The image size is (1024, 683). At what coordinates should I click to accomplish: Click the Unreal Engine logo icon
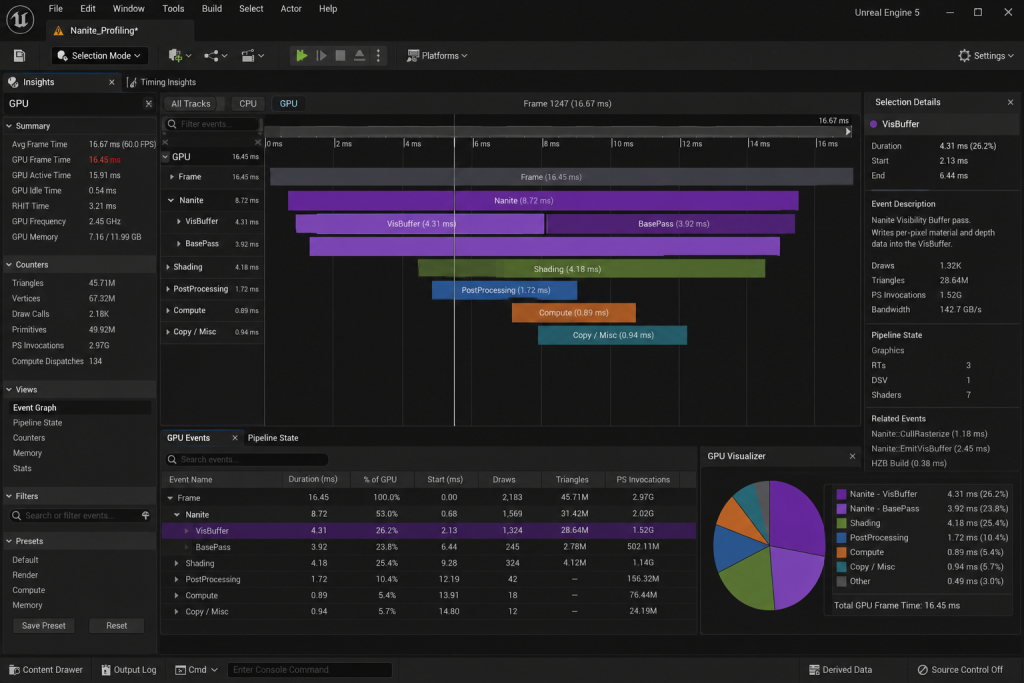point(20,19)
